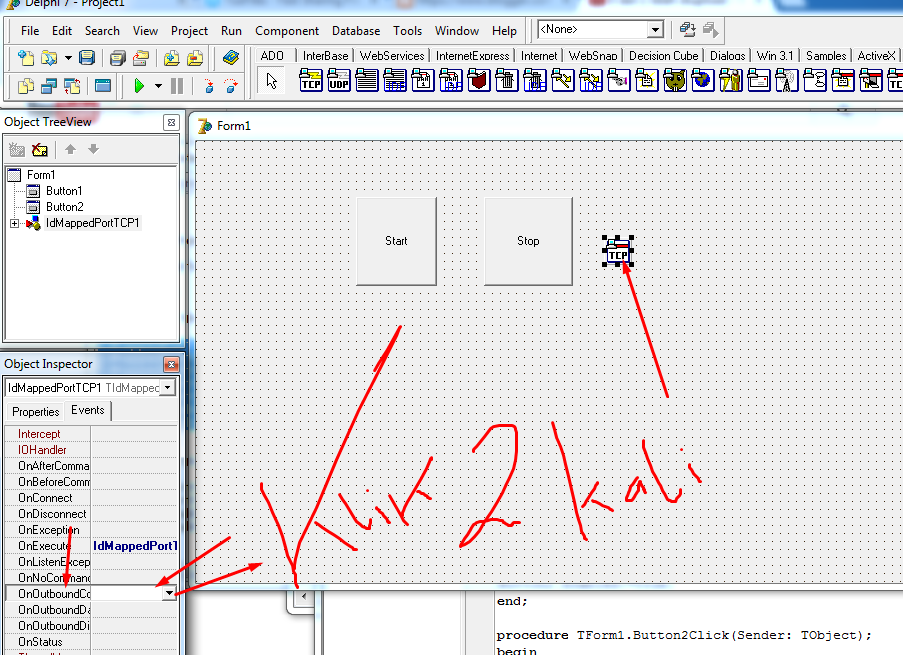Click move-up arrow in Object TreeView toolbar
Image resolution: width=903 pixels, height=655 pixels.
point(70,150)
